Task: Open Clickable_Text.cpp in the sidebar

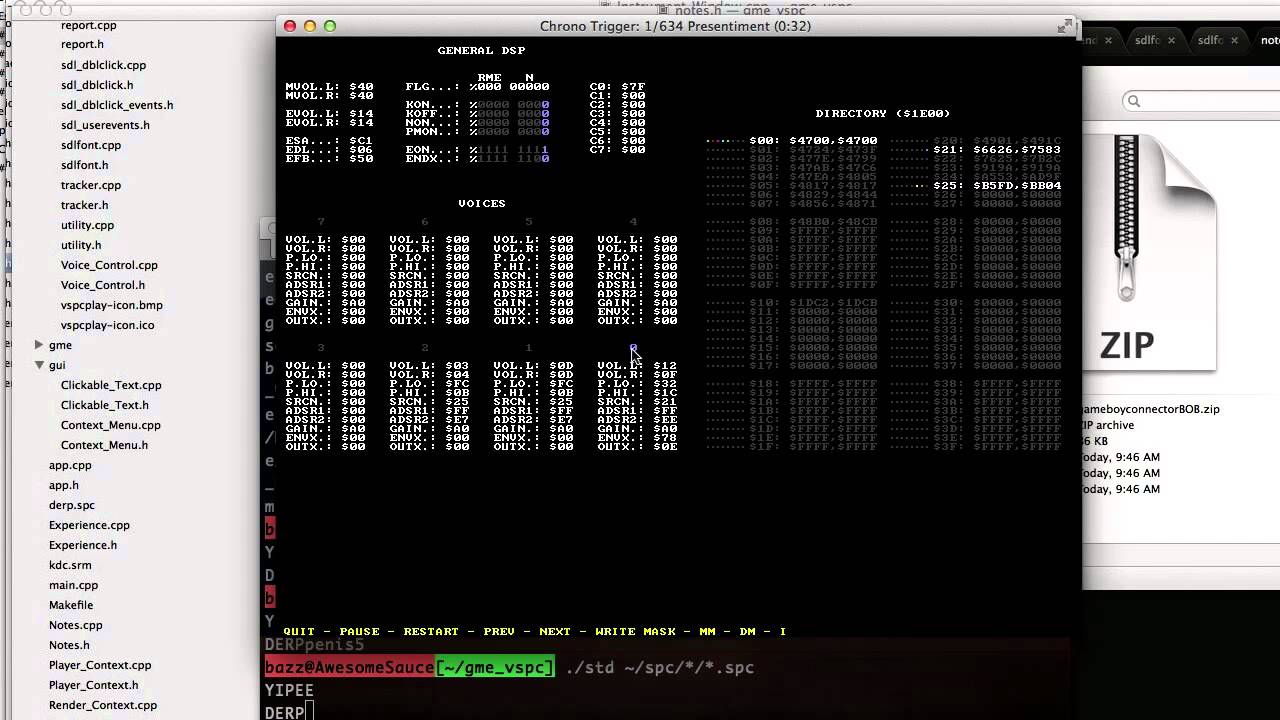Action: [x=111, y=385]
